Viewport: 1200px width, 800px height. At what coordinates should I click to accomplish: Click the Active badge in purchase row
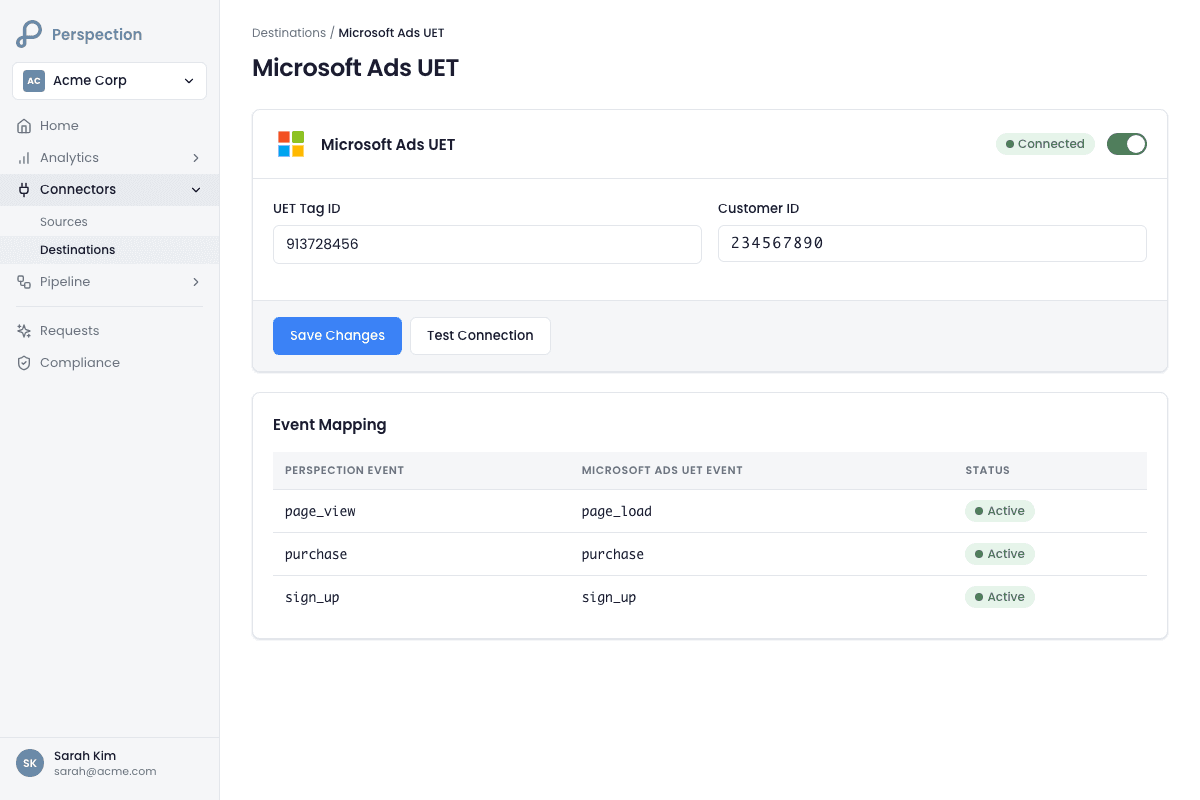coord(1000,554)
